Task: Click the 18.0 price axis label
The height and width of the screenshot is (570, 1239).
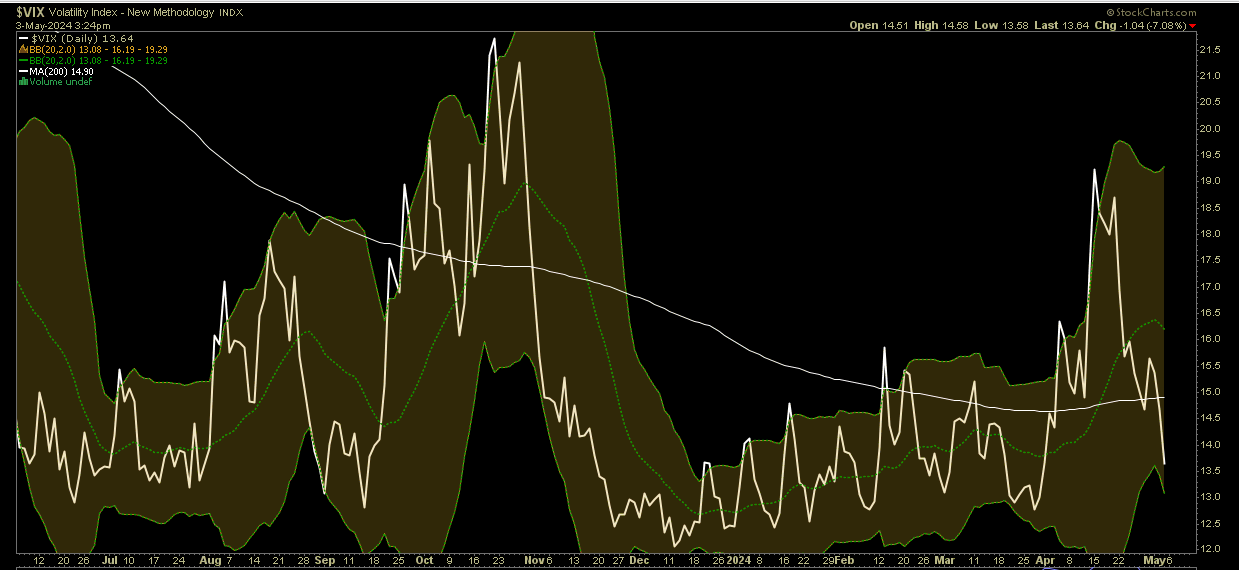Action: (1208, 234)
